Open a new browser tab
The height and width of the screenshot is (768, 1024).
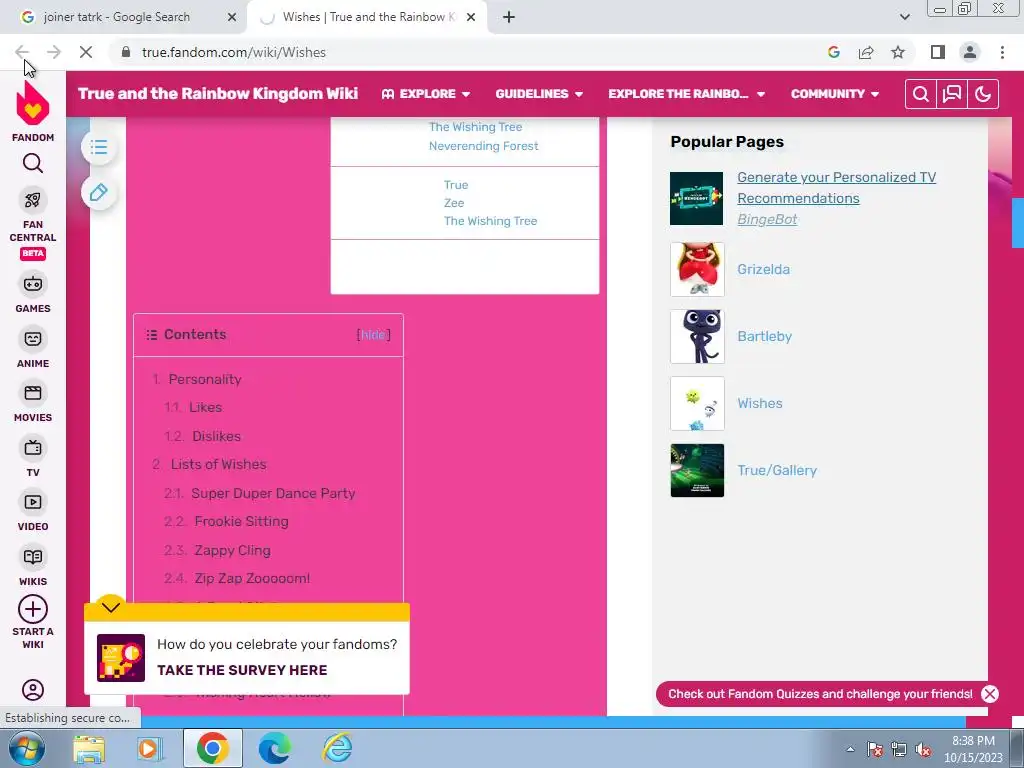[x=509, y=17]
